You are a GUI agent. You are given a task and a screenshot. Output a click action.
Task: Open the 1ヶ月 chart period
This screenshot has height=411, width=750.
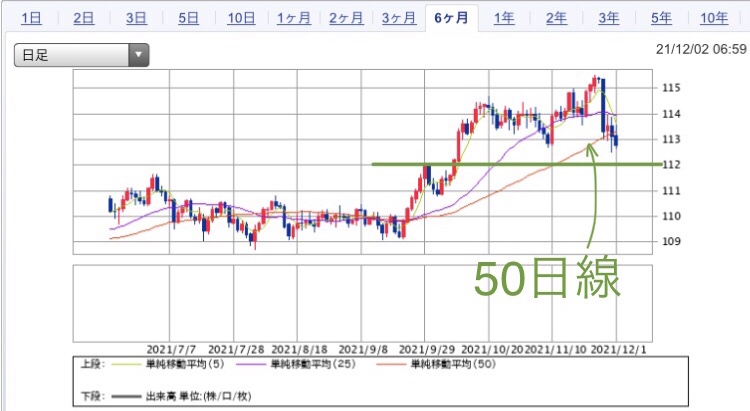(x=294, y=19)
